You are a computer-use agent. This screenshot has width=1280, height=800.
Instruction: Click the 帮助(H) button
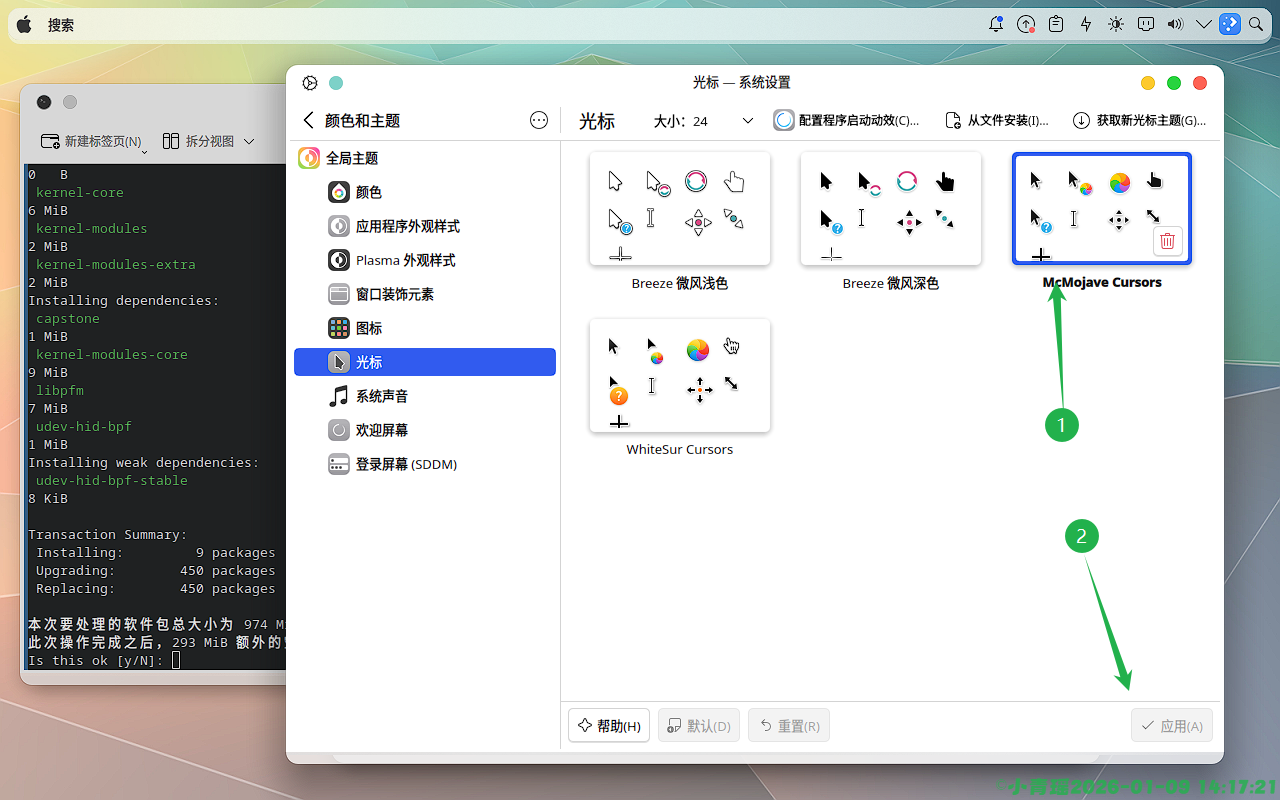tap(609, 726)
